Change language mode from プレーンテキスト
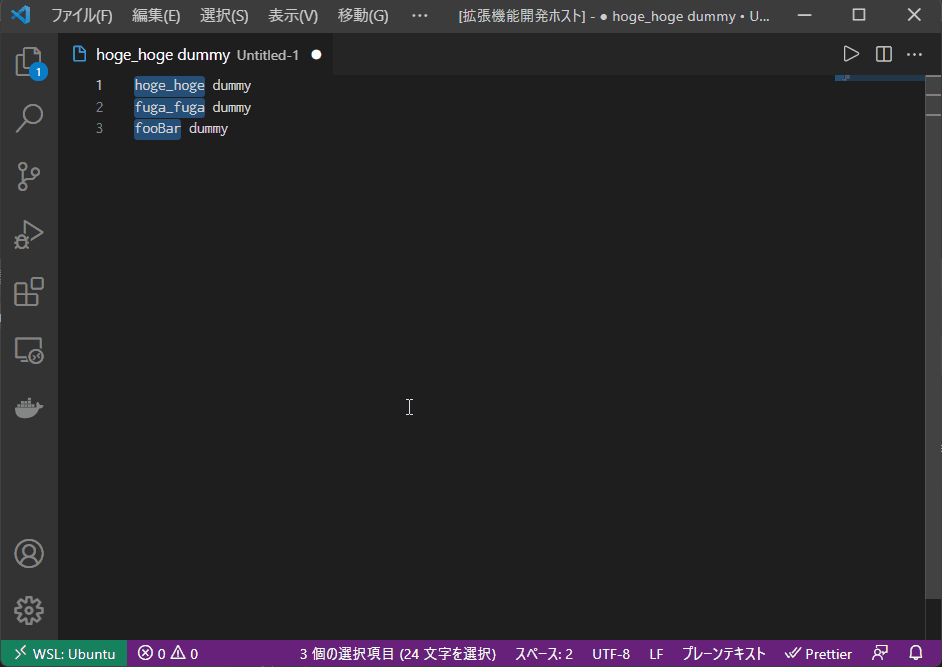942x667 pixels. 723,654
